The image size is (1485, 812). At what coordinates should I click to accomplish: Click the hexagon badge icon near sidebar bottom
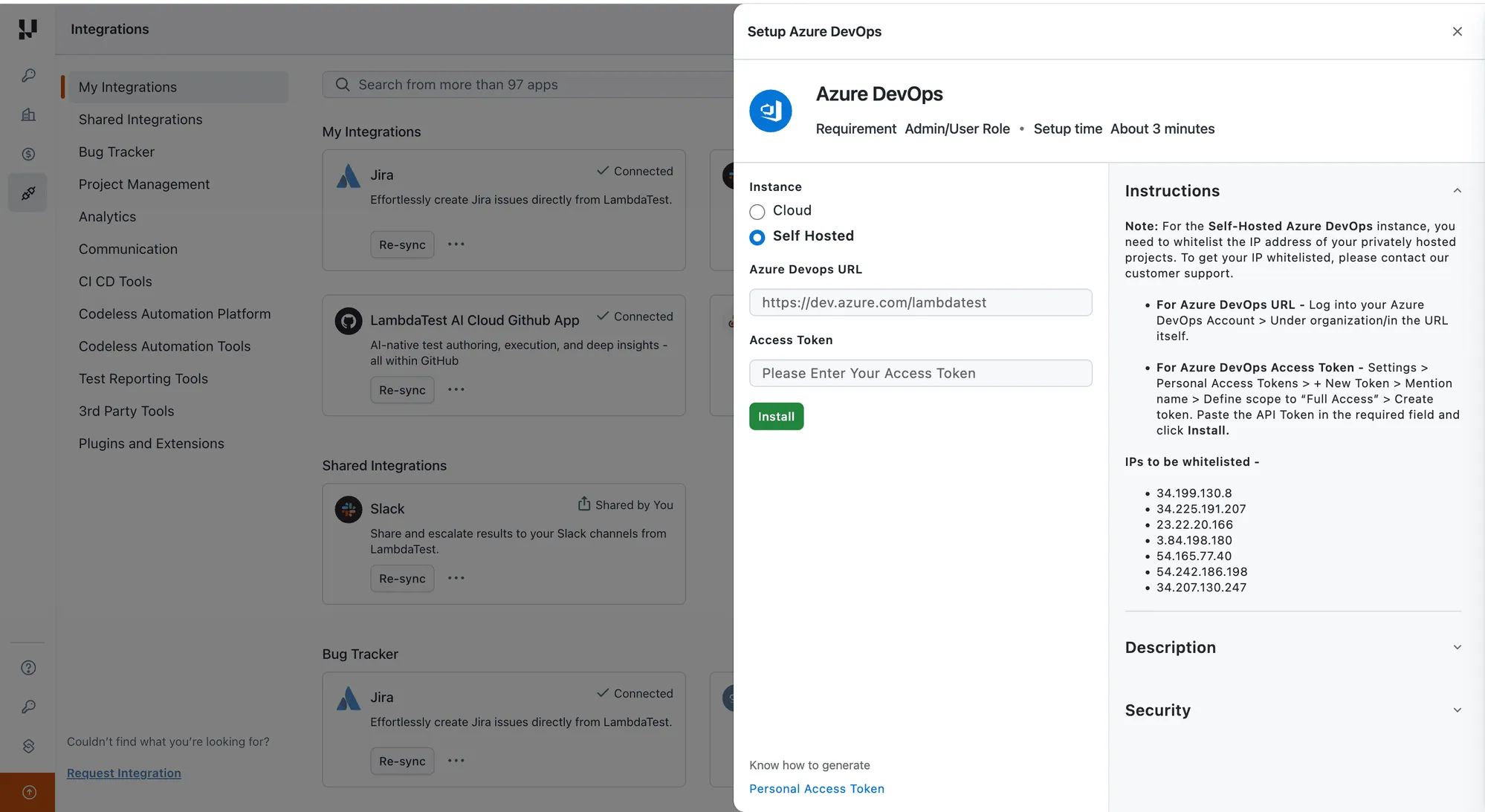point(28,746)
